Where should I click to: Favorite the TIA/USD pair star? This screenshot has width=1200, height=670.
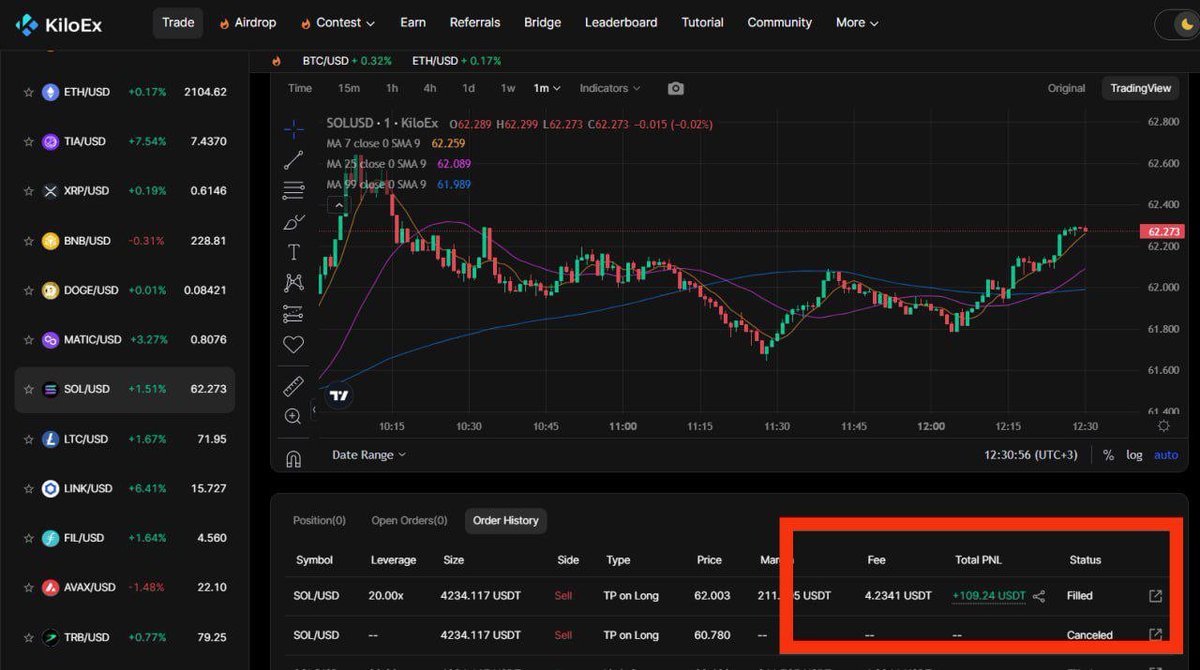(x=29, y=142)
